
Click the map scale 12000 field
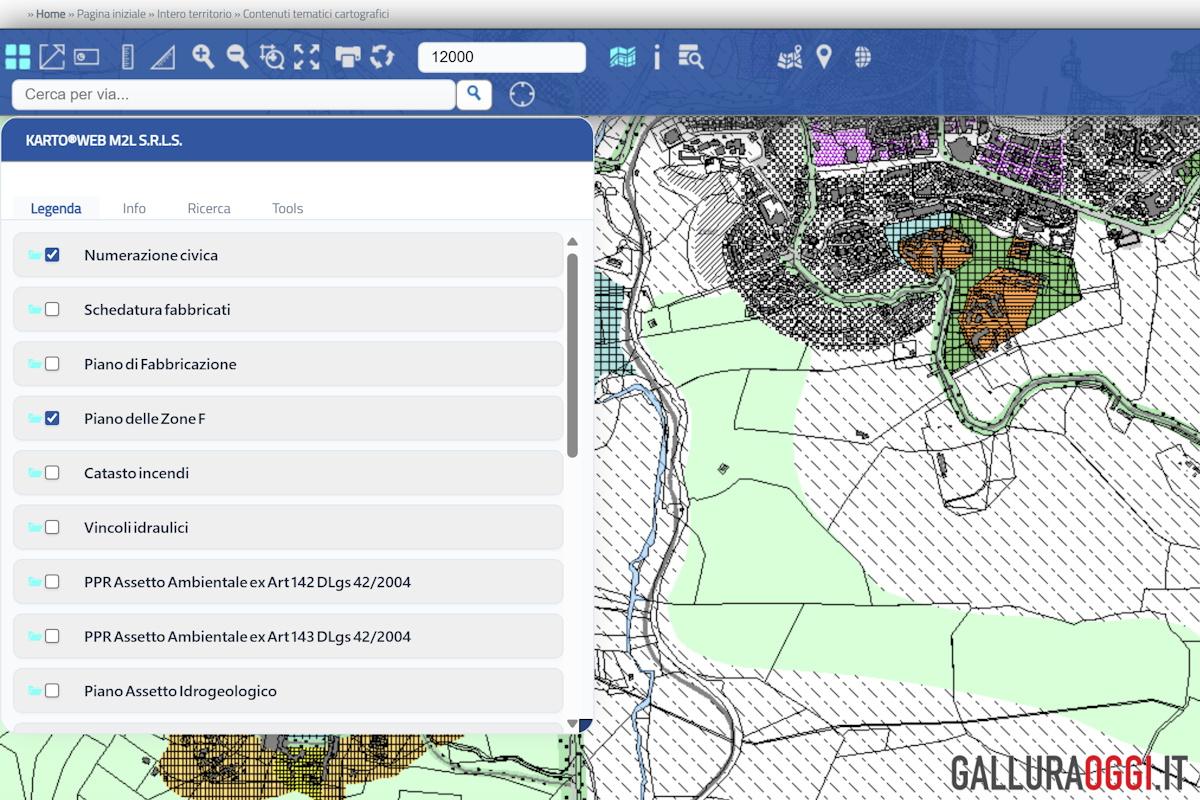click(502, 57)
